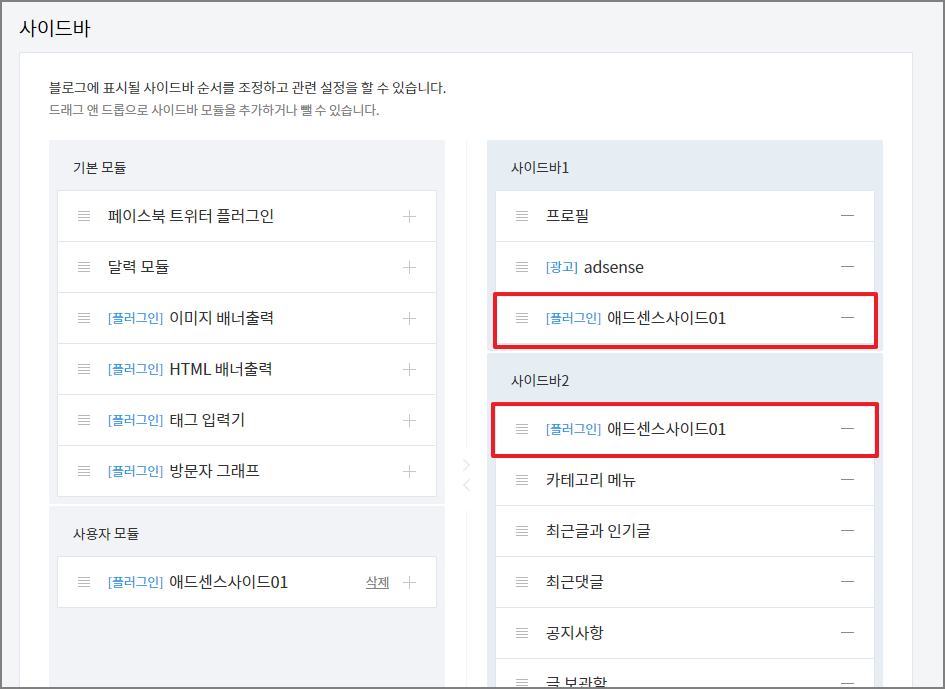Image resolution: width=945 pixels, height=689 pixels.
Task: Add 페이스북 트위터 플러그인 to the sidebar
Action: [x=409, y=215]
